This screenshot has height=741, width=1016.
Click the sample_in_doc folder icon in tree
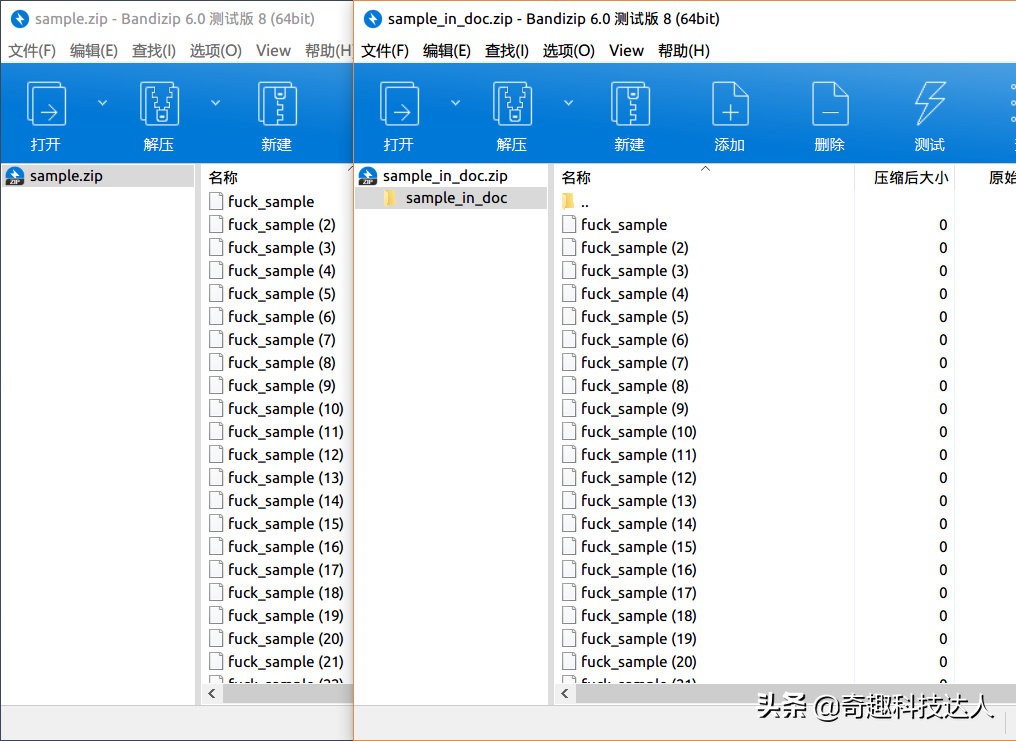pos(389,198)
